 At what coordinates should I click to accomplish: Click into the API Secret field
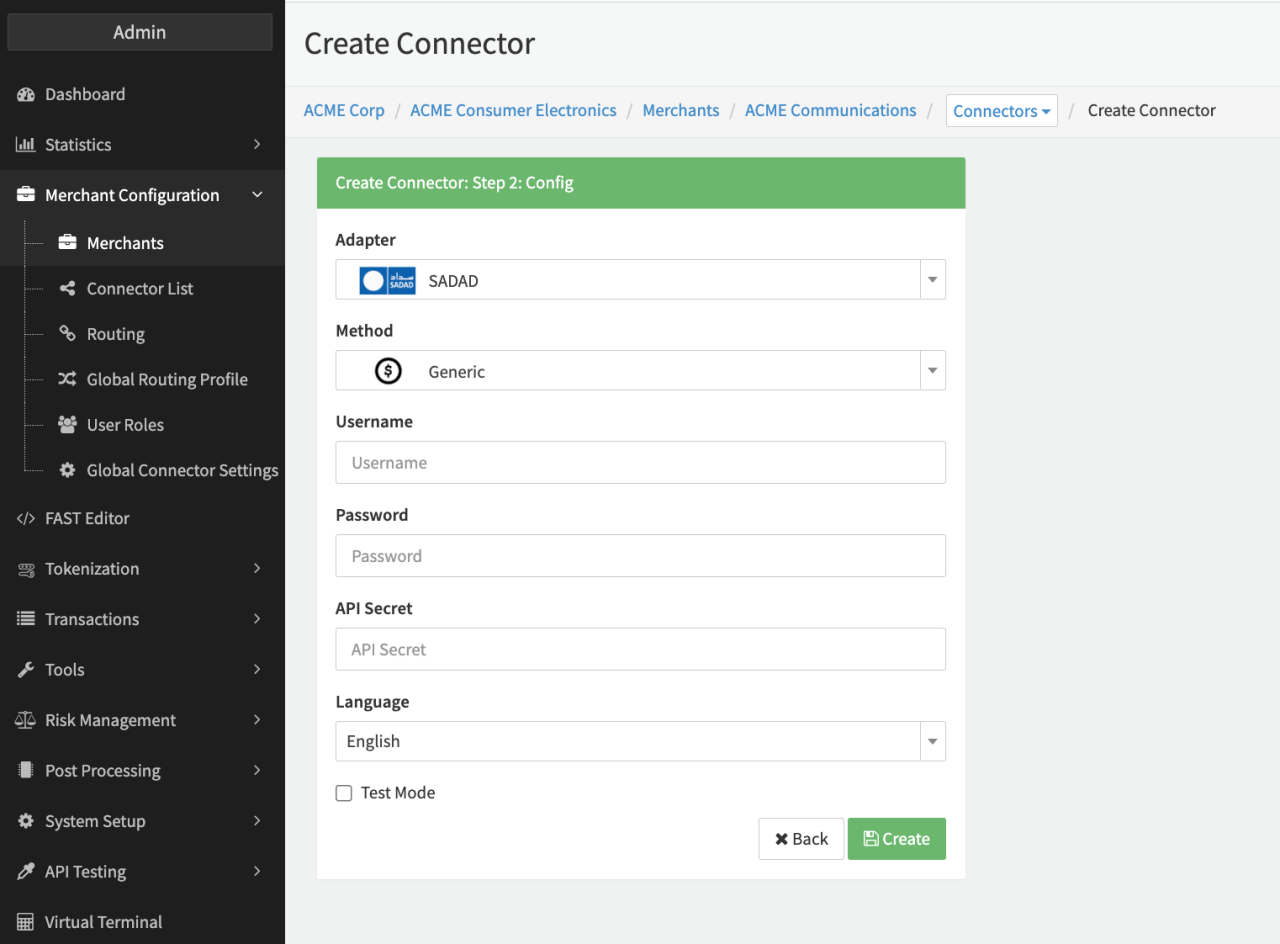pyautogui.click(x=640, y=649)
